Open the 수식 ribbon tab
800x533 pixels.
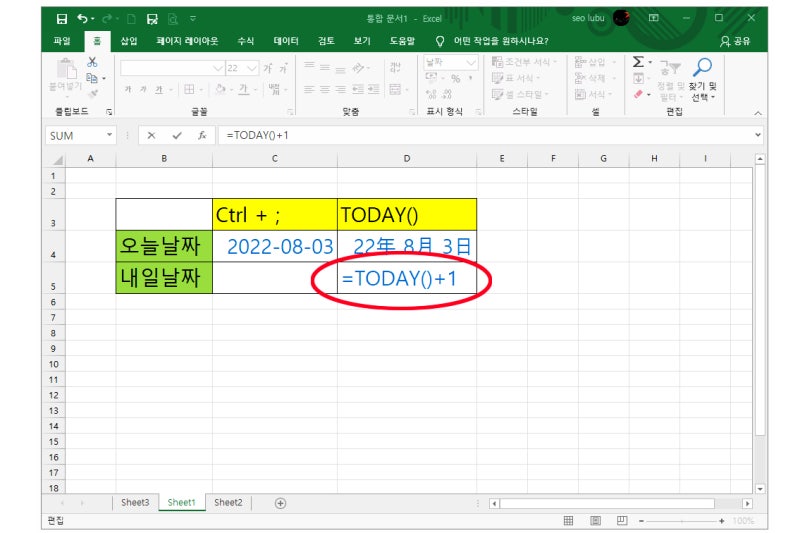pyautogui.click(x=245, y=41)
